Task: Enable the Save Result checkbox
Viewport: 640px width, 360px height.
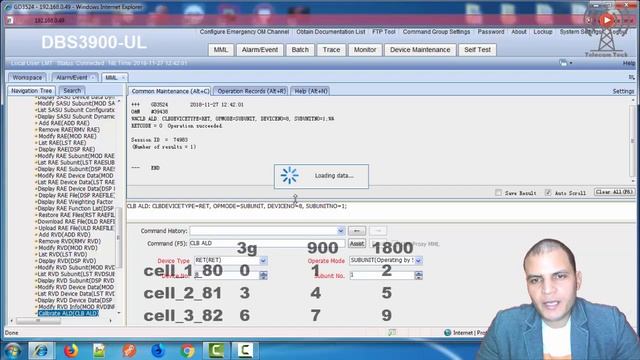Action: (498, 193)
